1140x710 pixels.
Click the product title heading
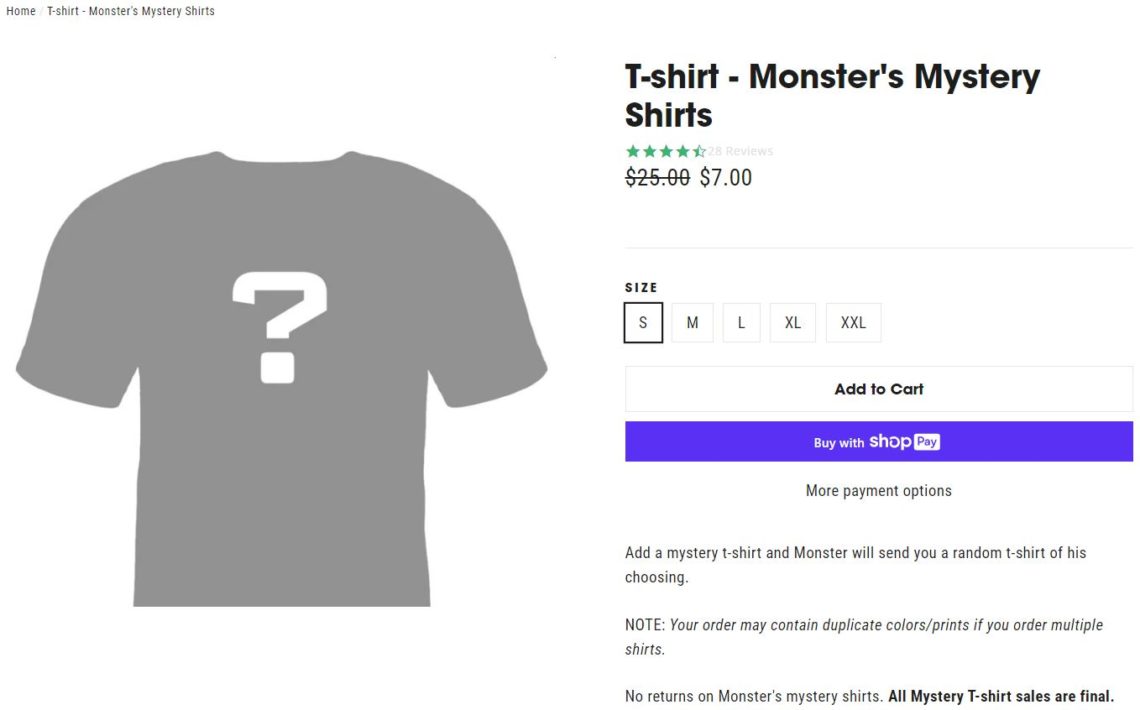pyautogui.click(x=832, y=95)
